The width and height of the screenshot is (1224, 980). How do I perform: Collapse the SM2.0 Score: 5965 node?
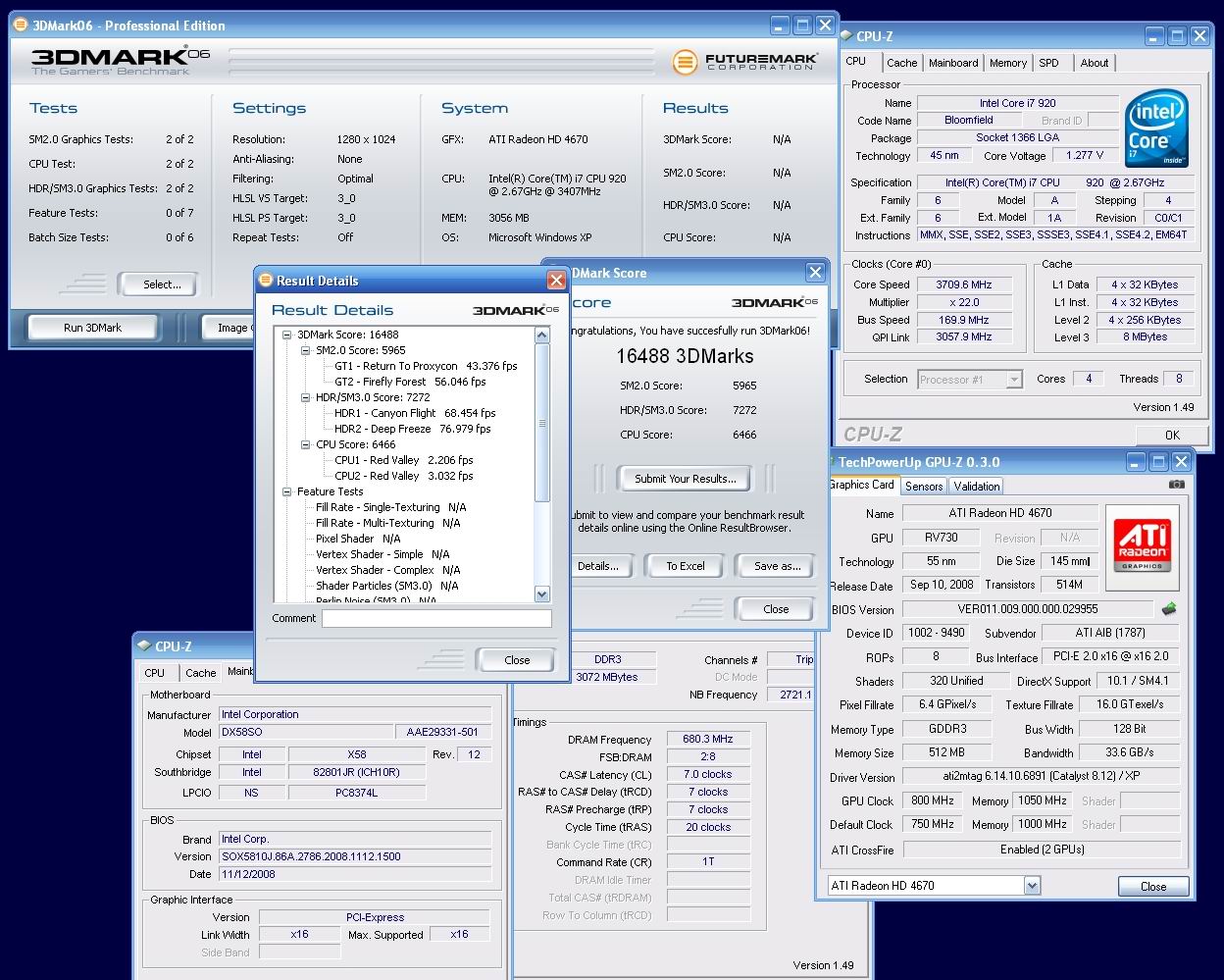pos(306,350)
